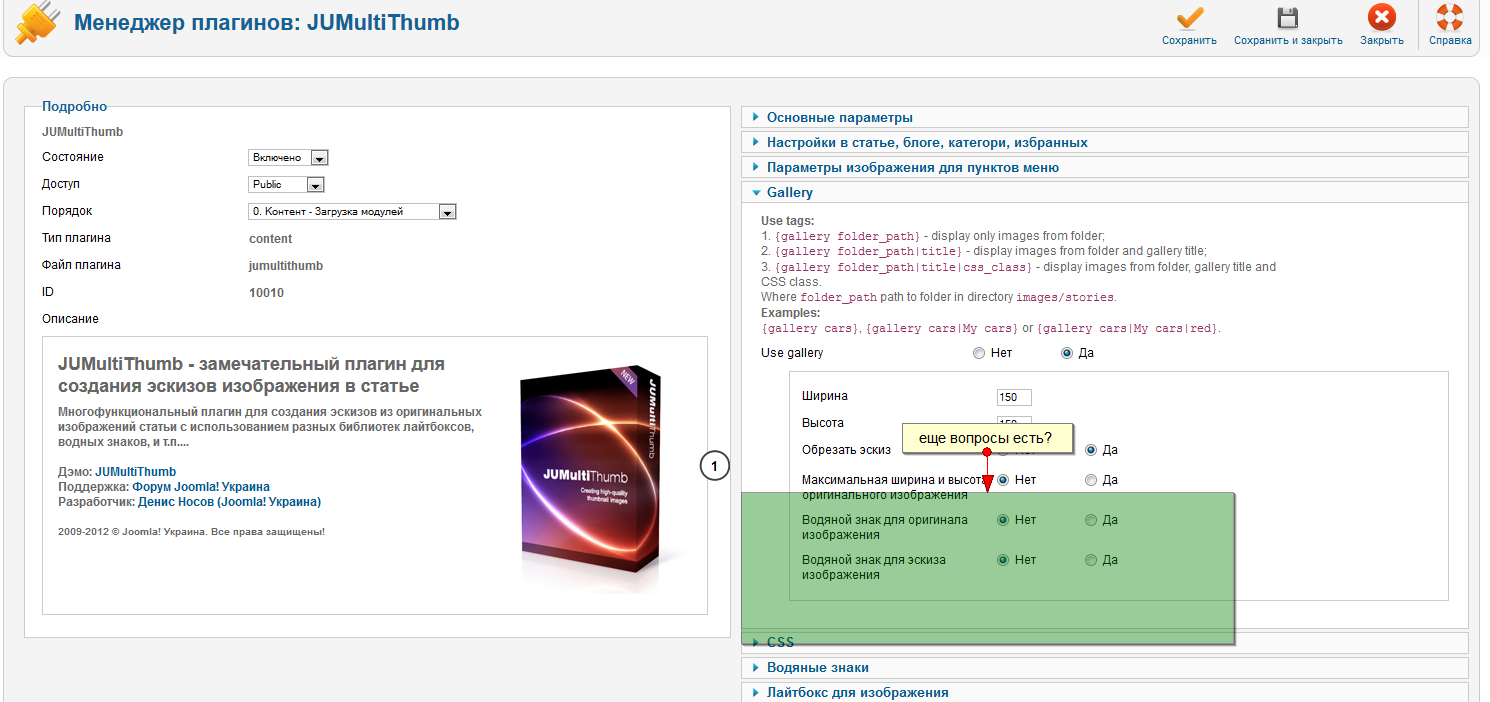Expand the Основные параметры section

click(x=839, y=117)
